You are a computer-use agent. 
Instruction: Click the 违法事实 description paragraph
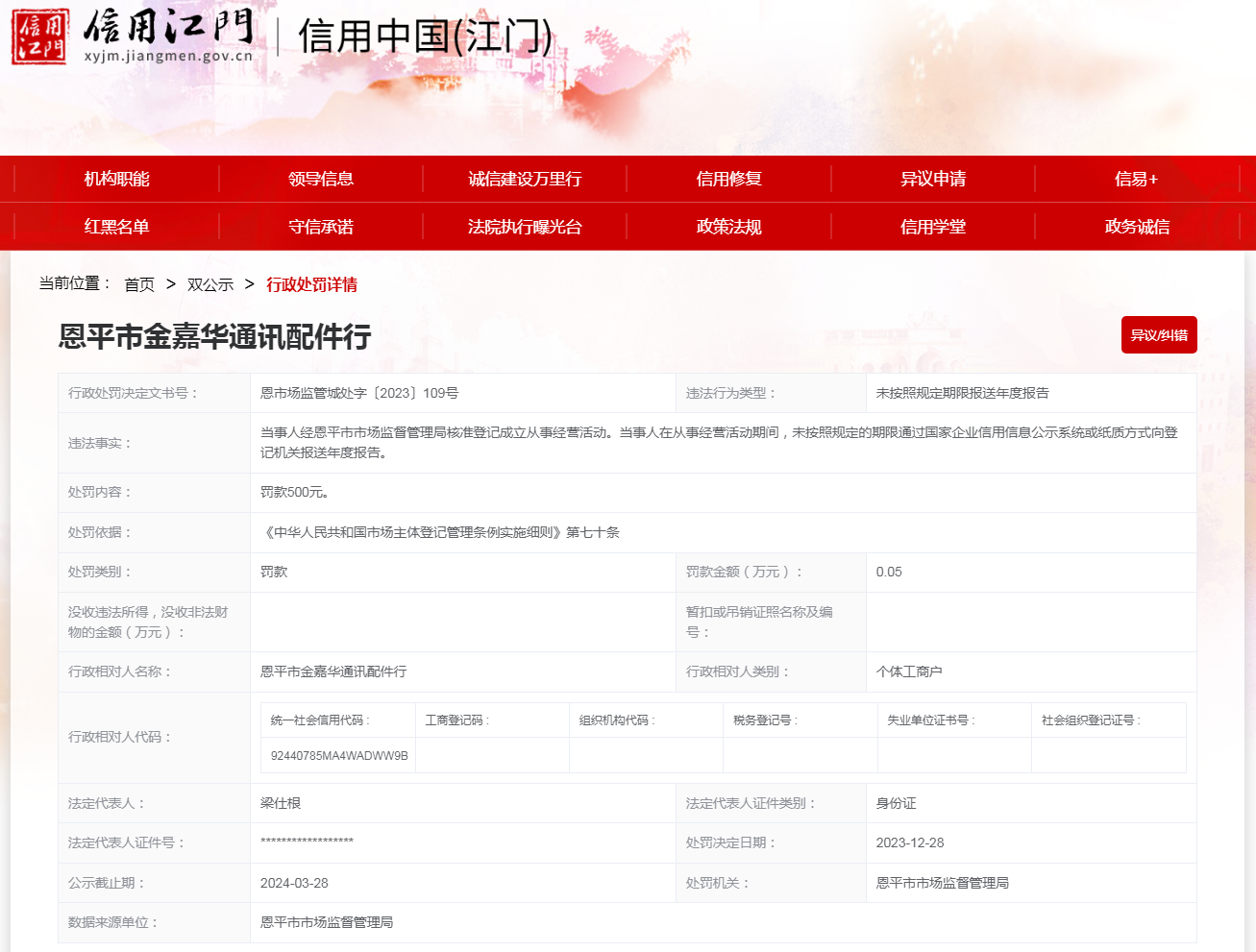(x=719, y=443)
